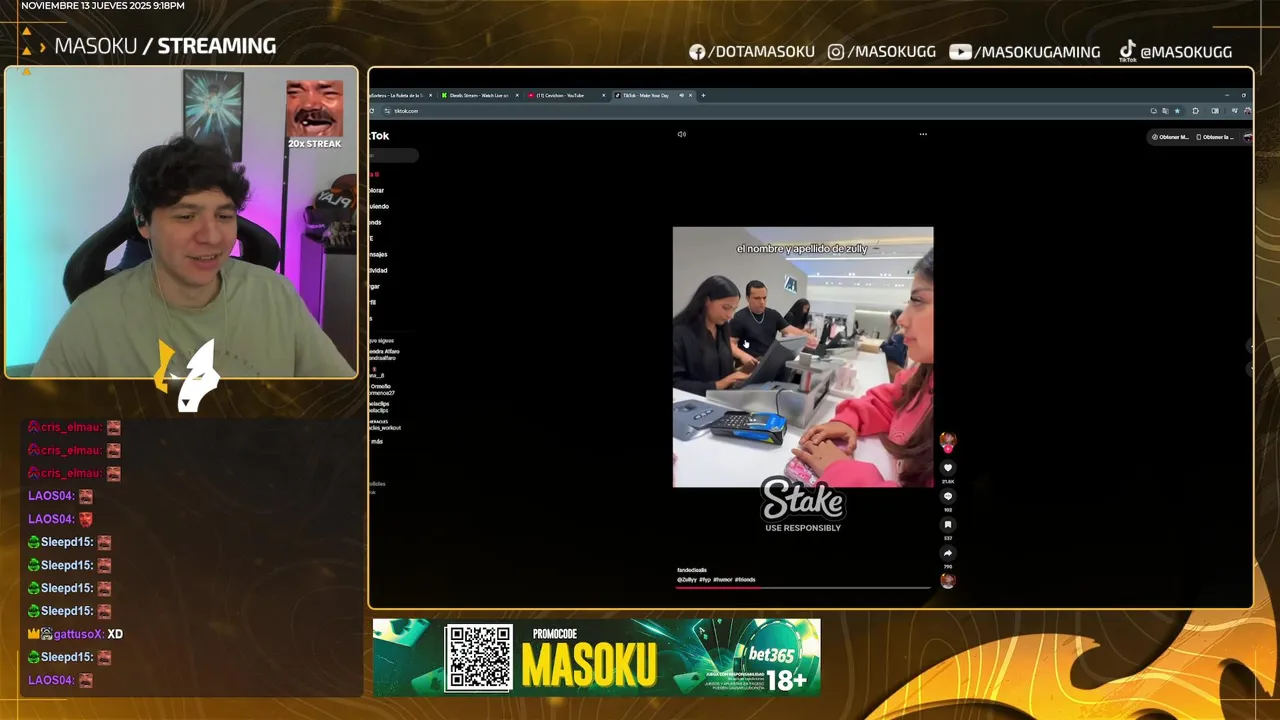Reload the browser page
This screenshot has width=1280, height=720.
(373, 111)
